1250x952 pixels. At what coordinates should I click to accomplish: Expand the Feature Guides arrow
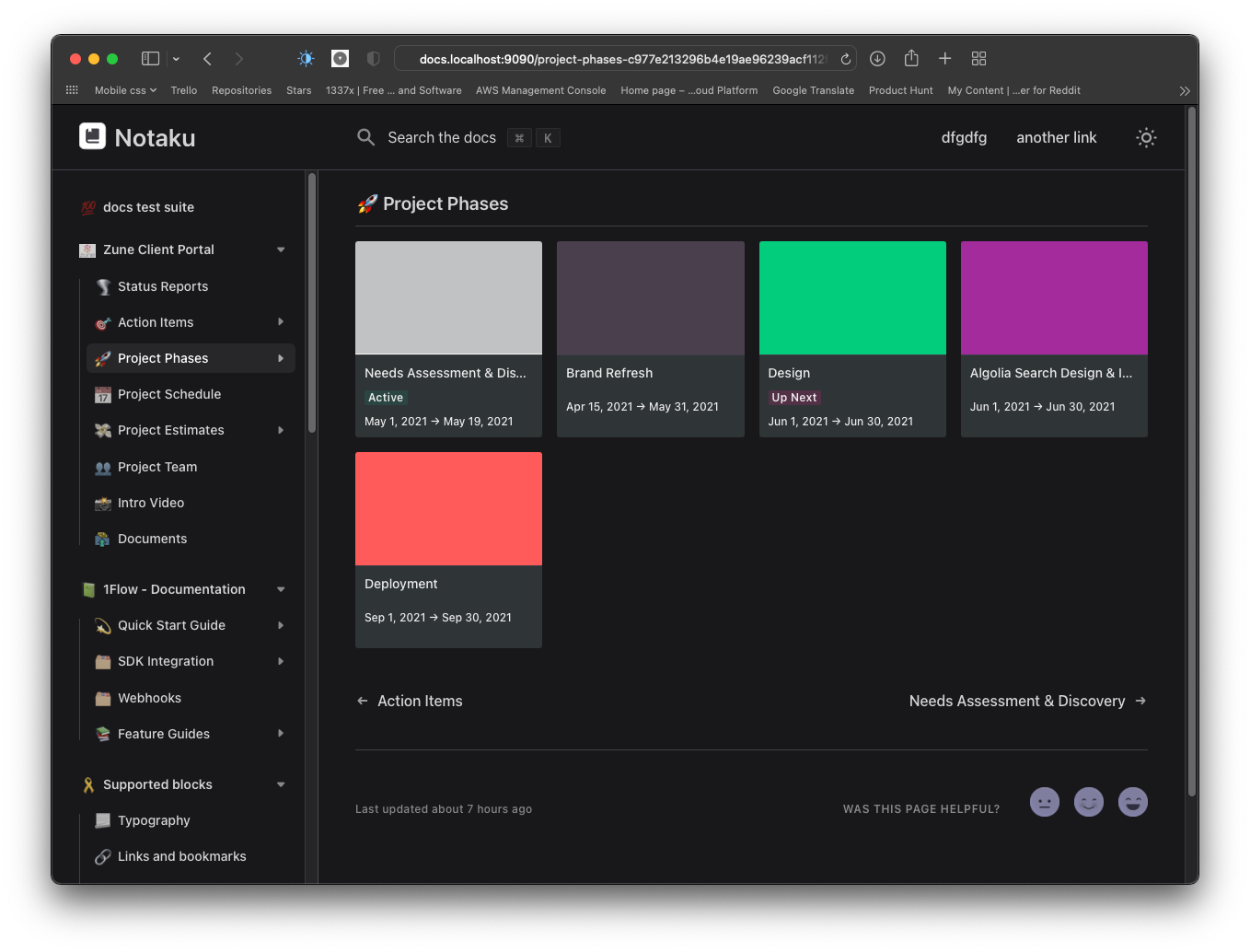click(x=281, y=734)
